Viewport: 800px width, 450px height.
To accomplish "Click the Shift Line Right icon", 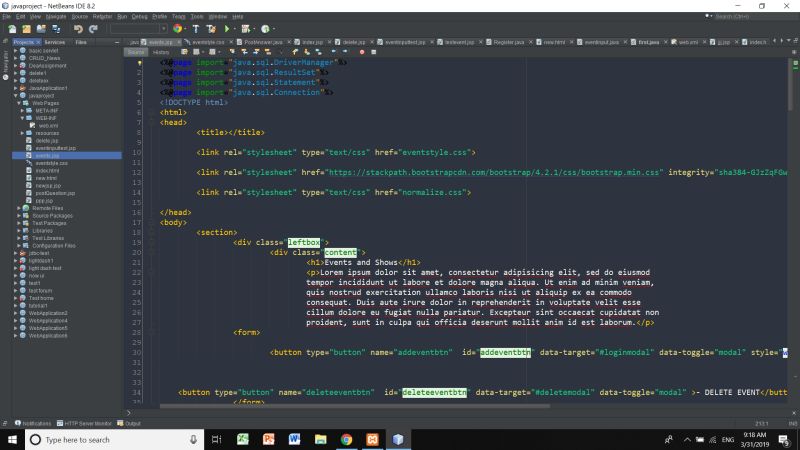I will tap(345, 52).
